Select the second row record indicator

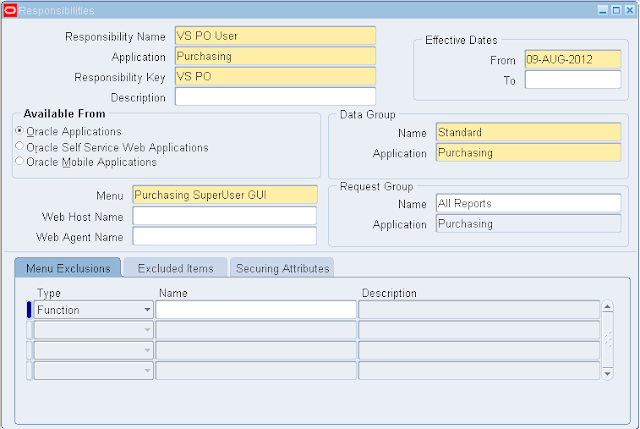(x=29, y=330)
